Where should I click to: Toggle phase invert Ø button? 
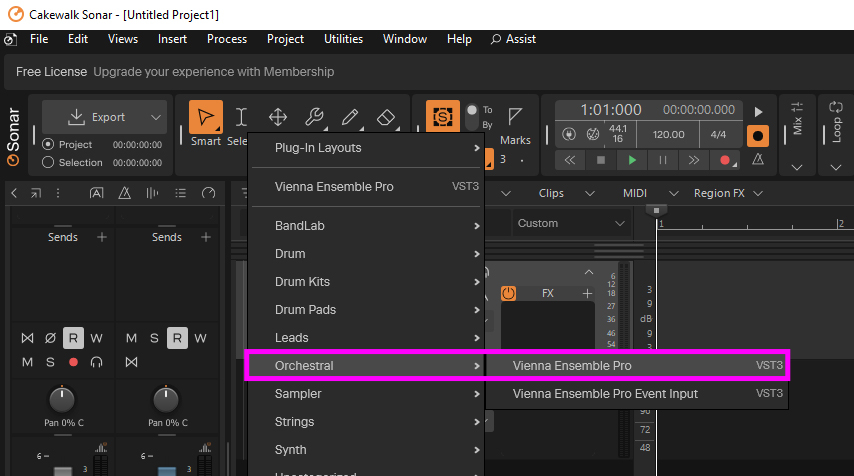point(50,338)
